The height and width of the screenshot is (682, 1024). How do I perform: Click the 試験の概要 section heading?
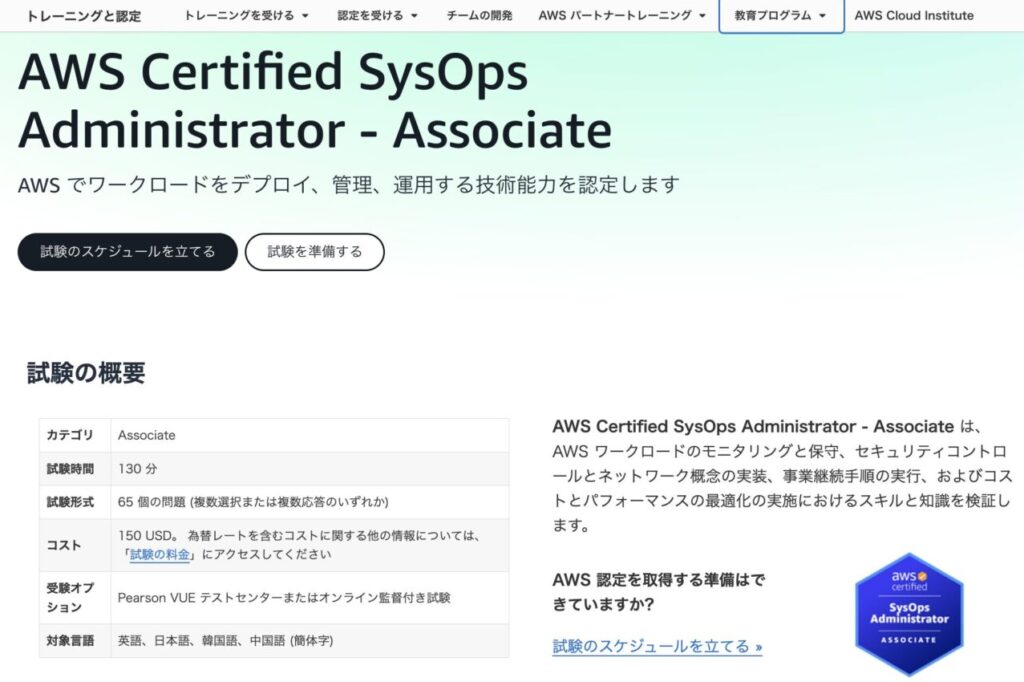pos(86,373)
